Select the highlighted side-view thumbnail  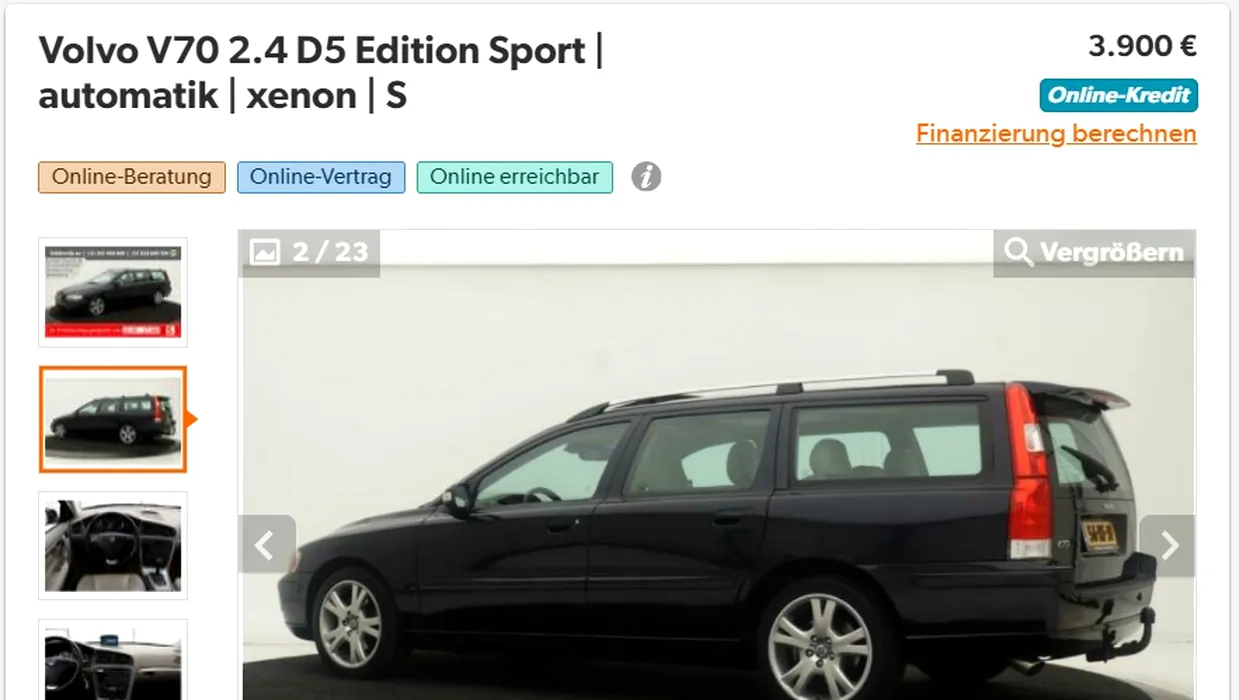pos(113,419)
